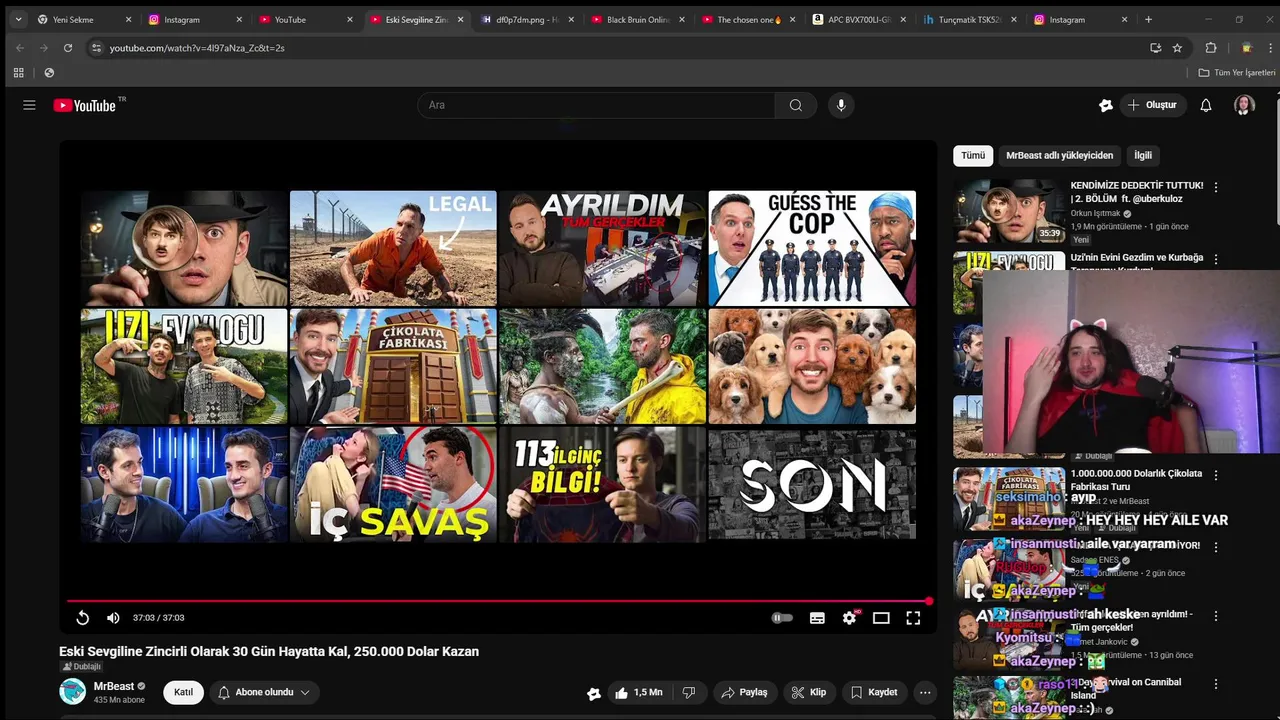Select the Tümü filter chip

[x=973, y=155]
